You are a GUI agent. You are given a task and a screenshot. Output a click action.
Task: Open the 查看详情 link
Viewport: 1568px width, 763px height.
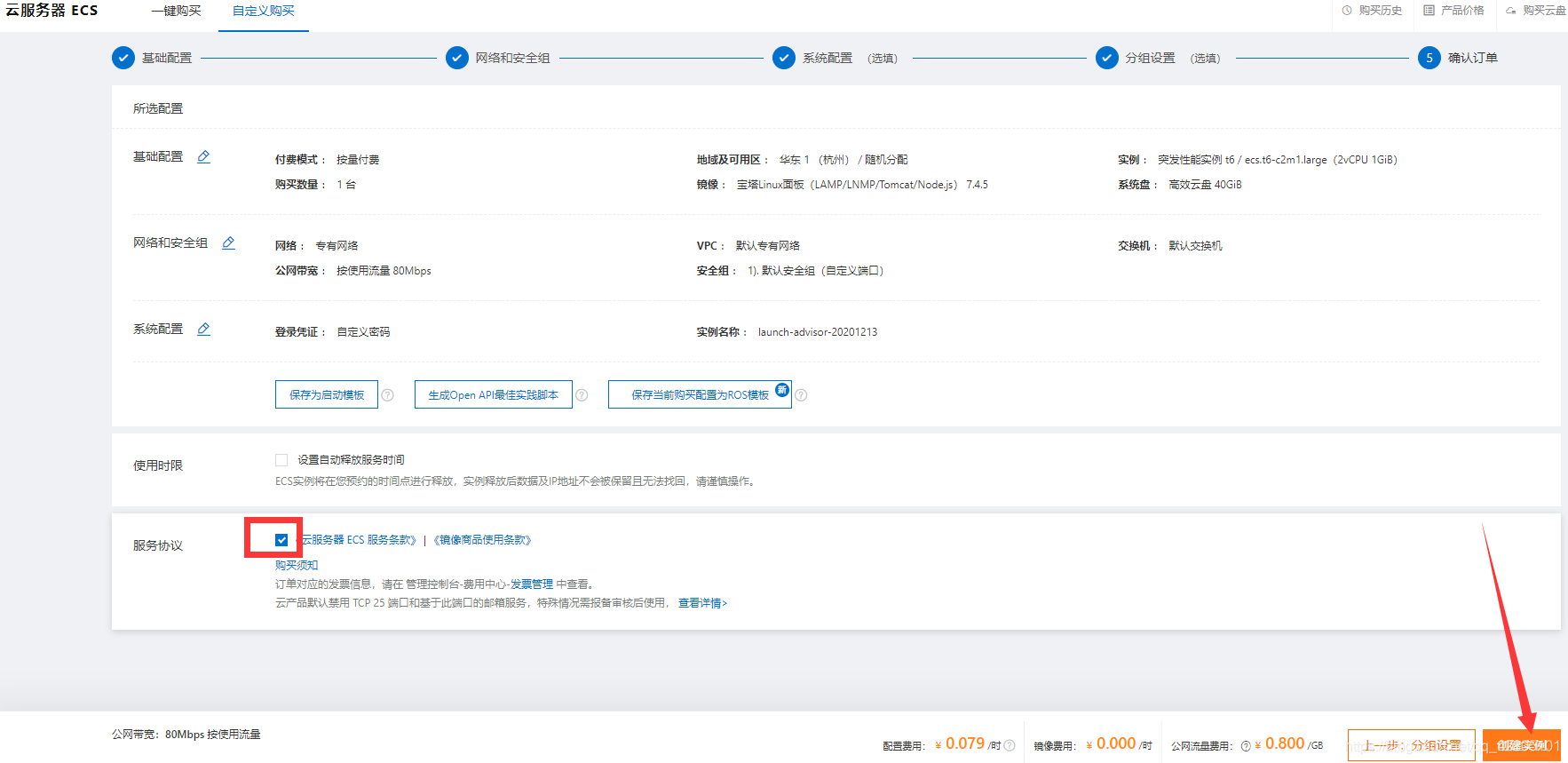click(x=702, y=603)
